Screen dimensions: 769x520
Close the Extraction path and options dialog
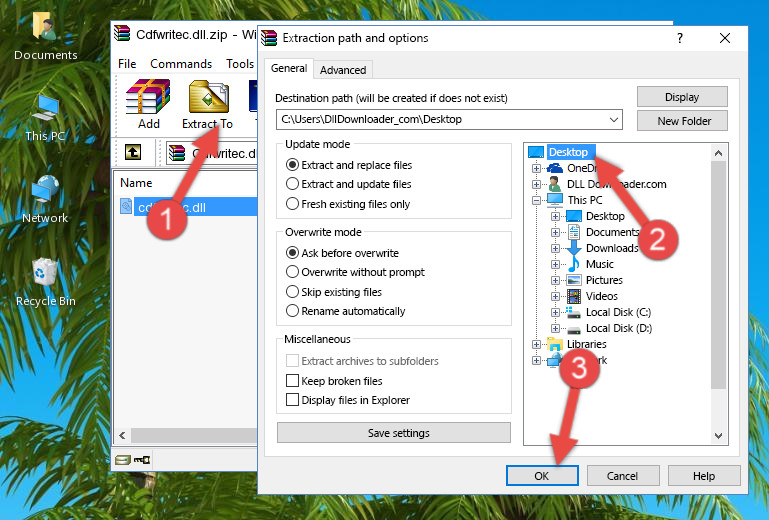(725, 38)
